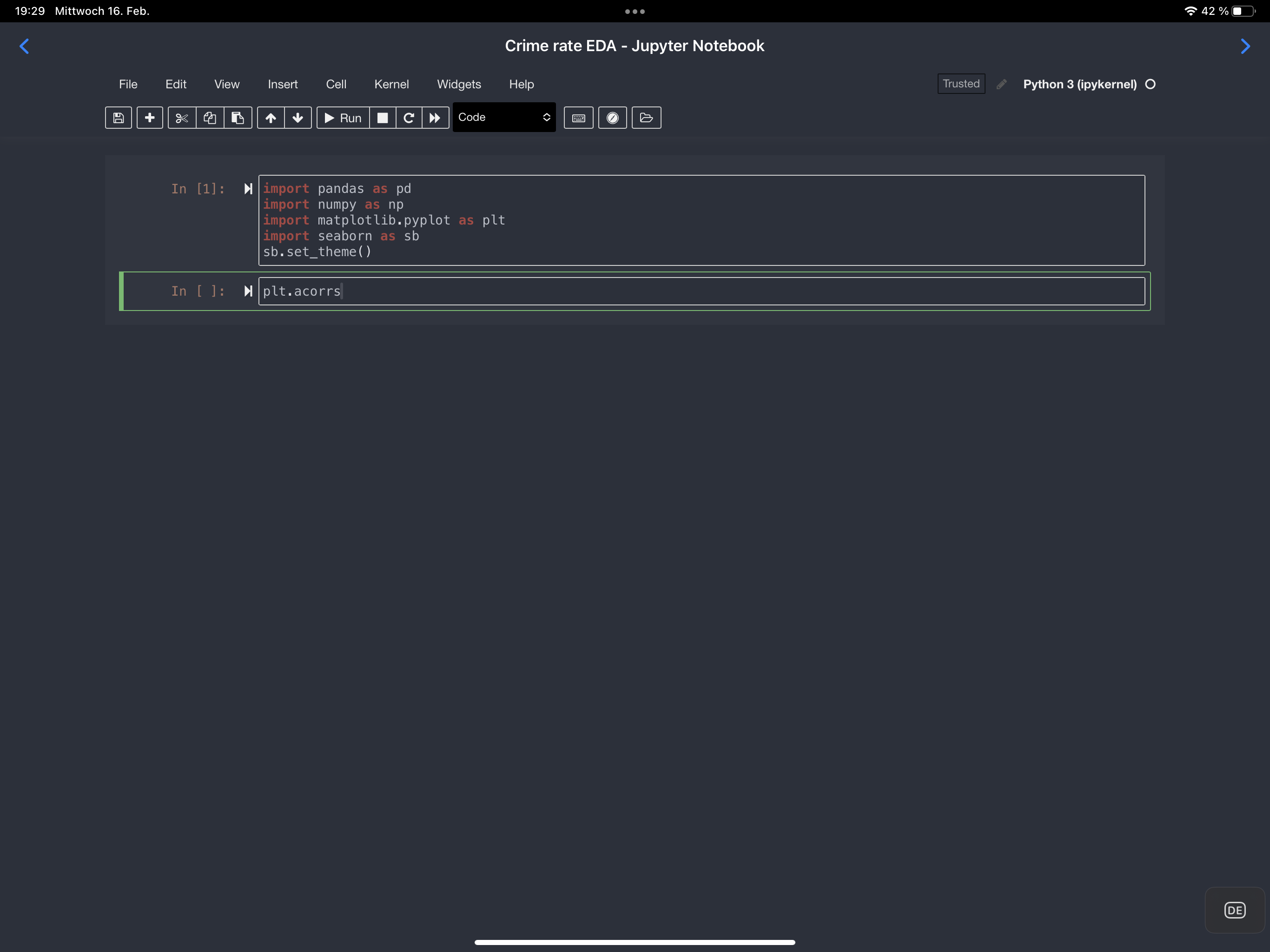The width and height of the screenshot is (1270, 952).
Task: Open the command palette keyboard icon
Action: click(x=578, y=118)
